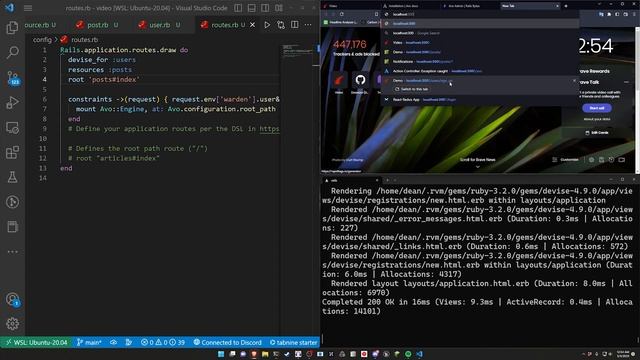Close the New Tab browser tab

557,6
